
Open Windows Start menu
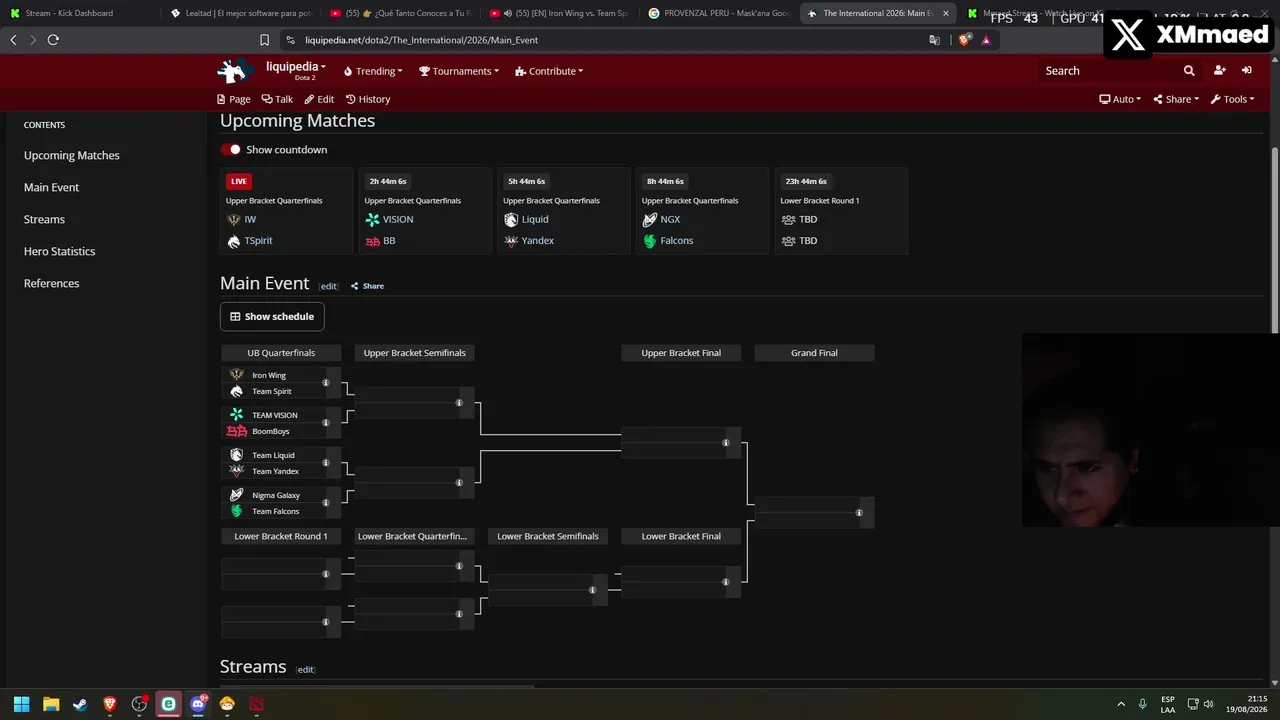(21, 704)
